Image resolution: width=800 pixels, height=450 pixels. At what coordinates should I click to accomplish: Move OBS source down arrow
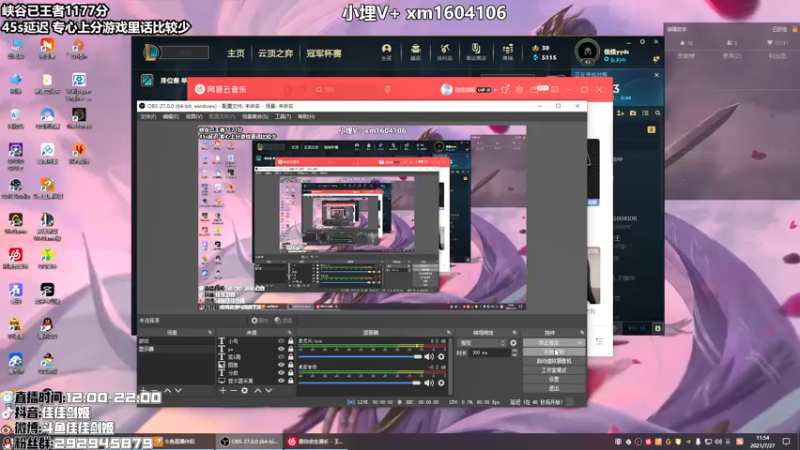click(269, 390)
